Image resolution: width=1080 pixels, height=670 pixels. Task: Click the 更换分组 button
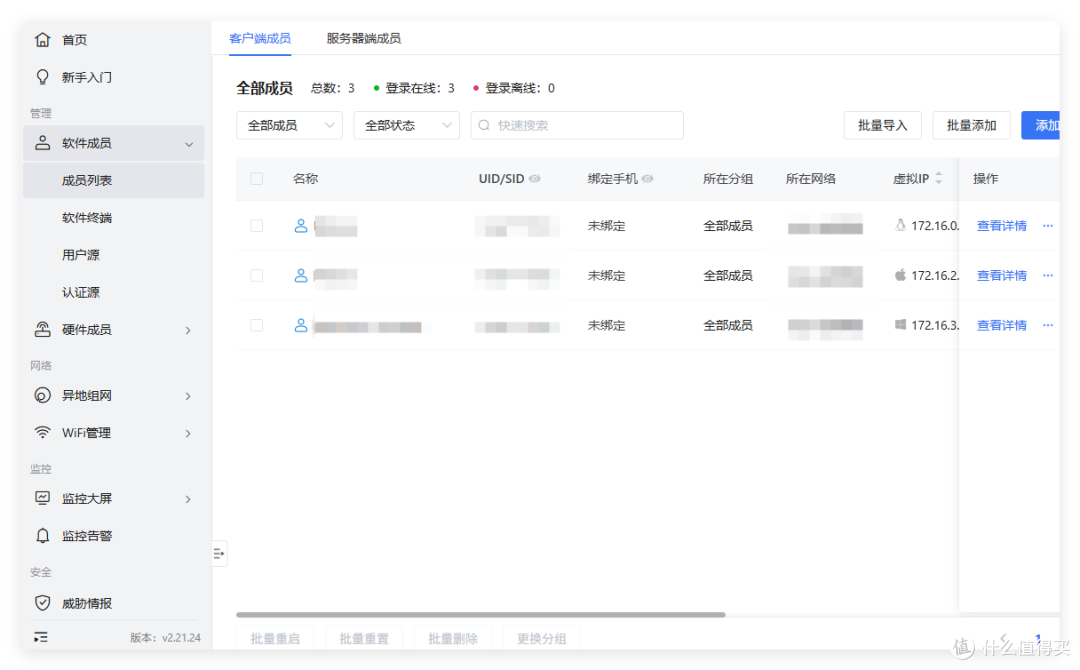tap(541, 638)
